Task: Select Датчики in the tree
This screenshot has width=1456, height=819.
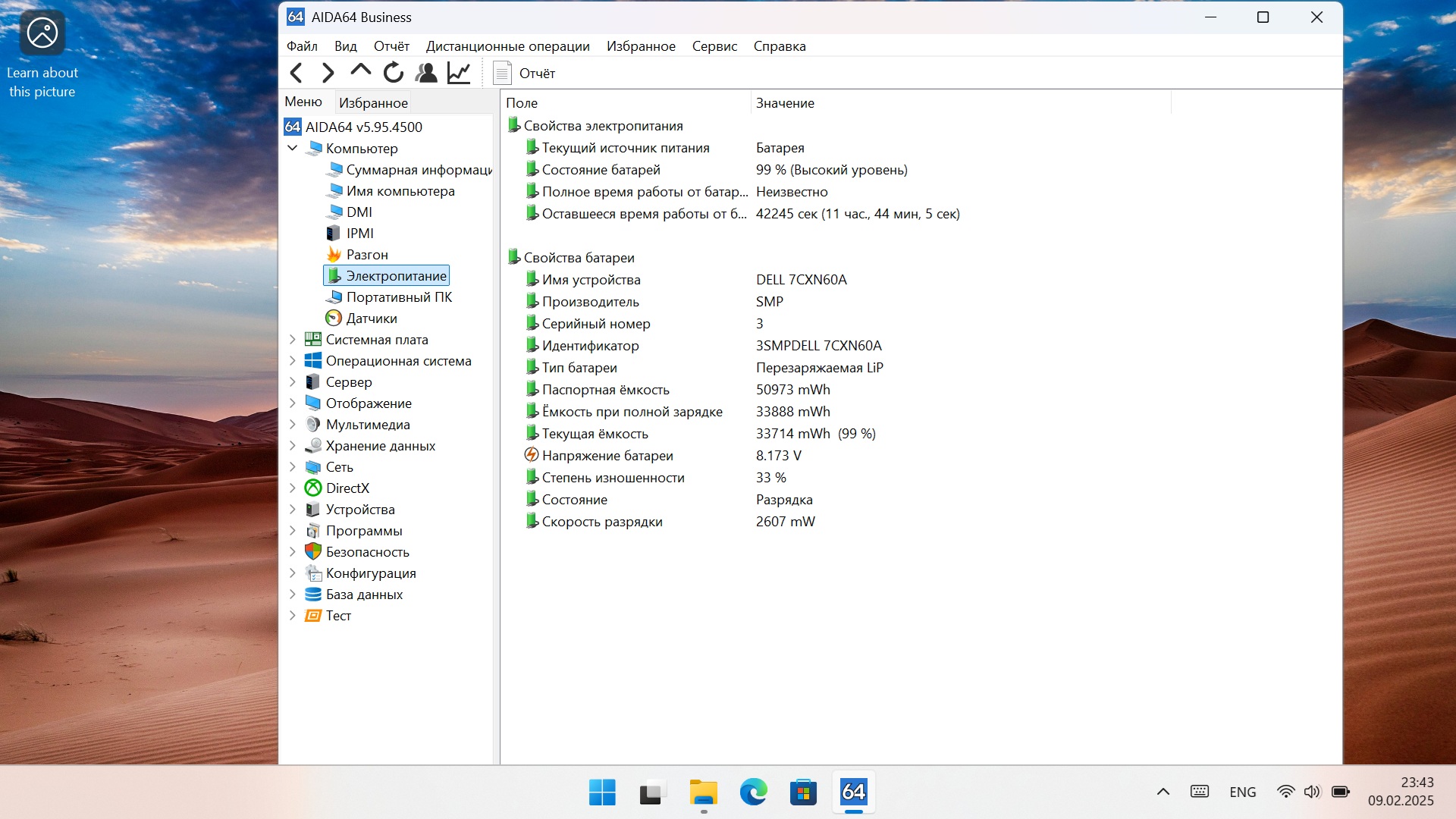Action: click(362, 318)
